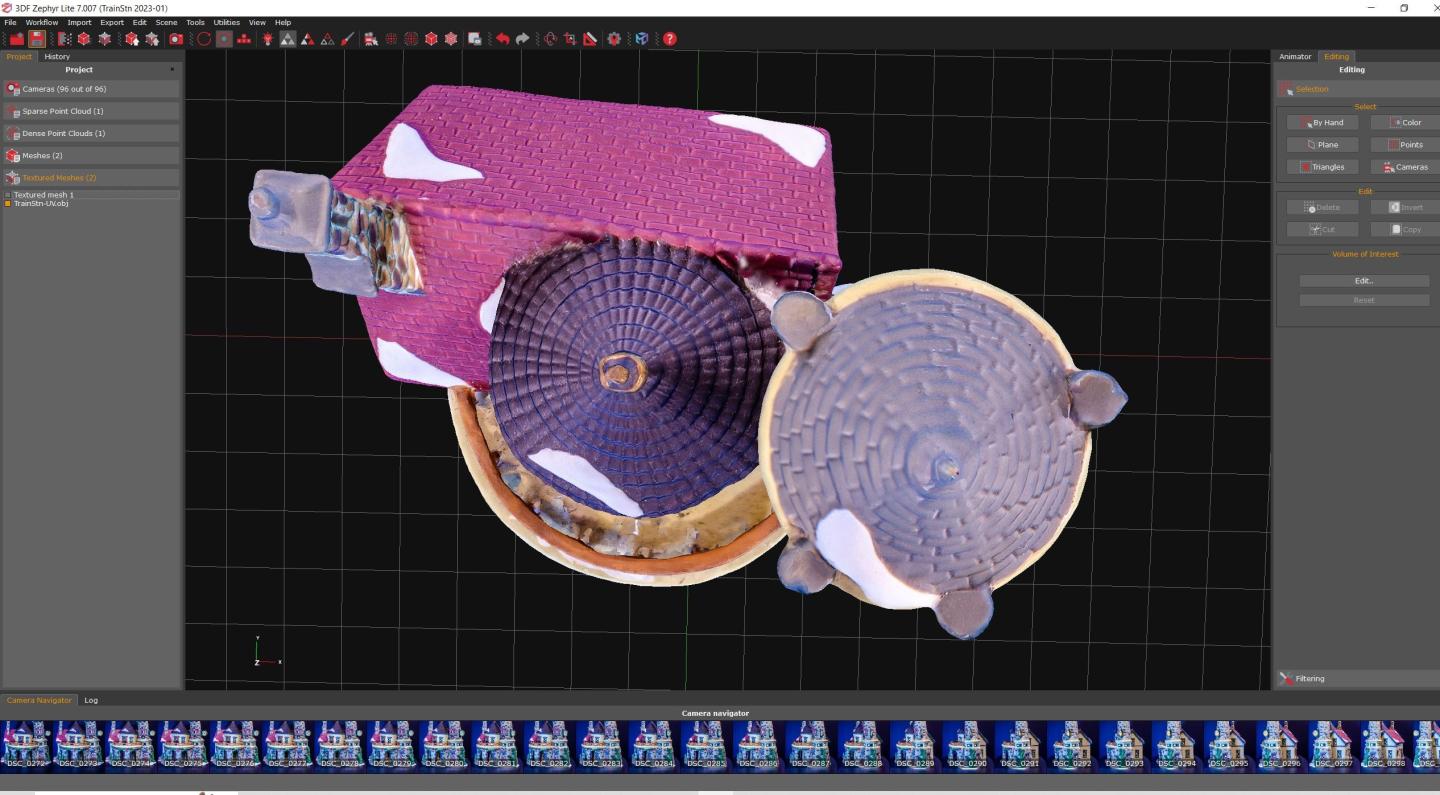
Task: Open help with the question mark icon
Action: [670, 39]
